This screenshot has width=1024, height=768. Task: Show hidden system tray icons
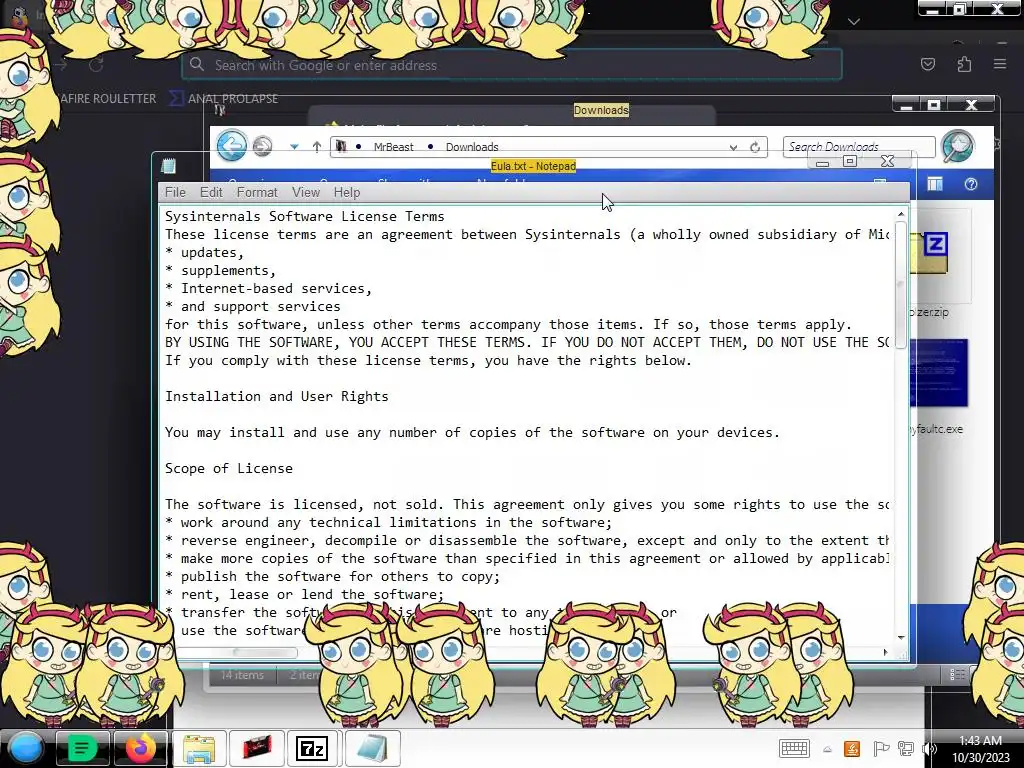[x=827, y=749]
